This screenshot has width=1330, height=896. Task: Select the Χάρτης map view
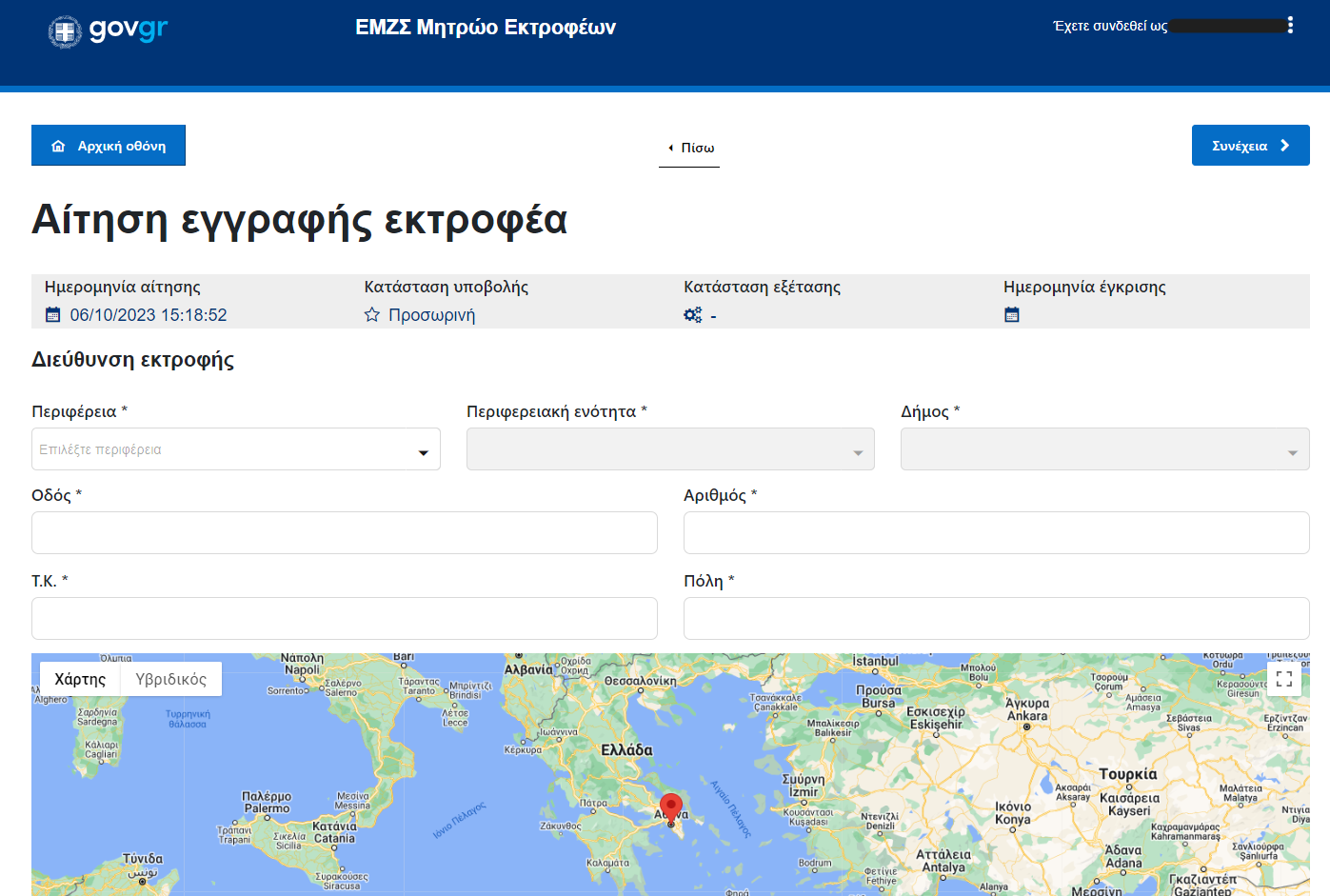coord(80,679)
